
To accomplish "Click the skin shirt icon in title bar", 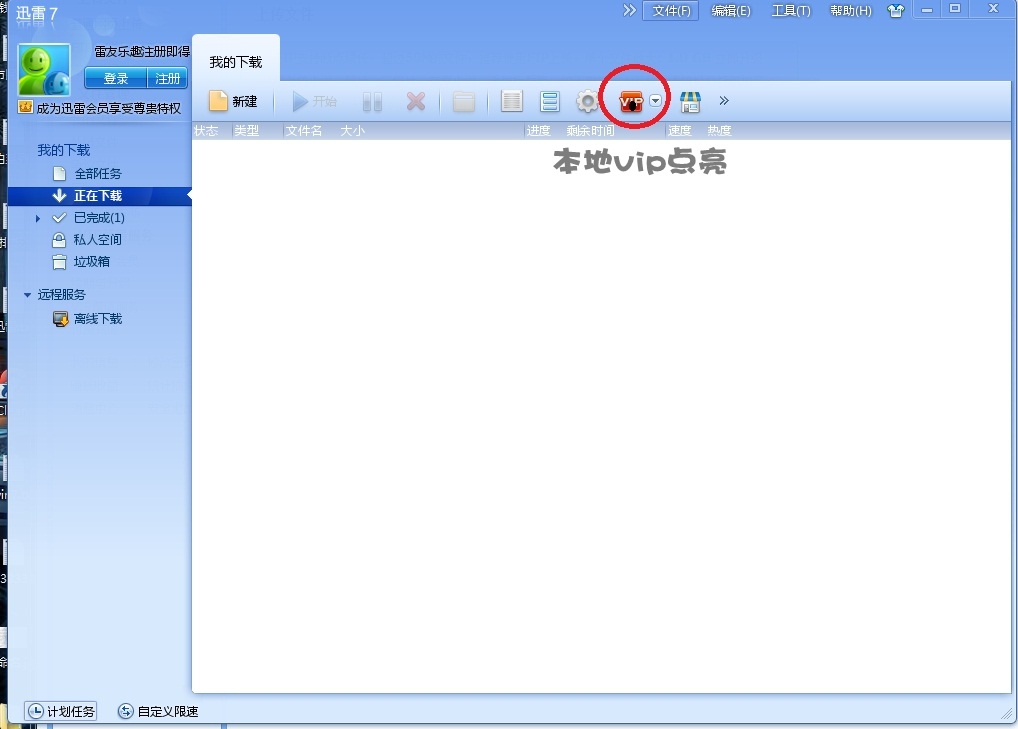I will pyautogui.click(x=896, y=10).
